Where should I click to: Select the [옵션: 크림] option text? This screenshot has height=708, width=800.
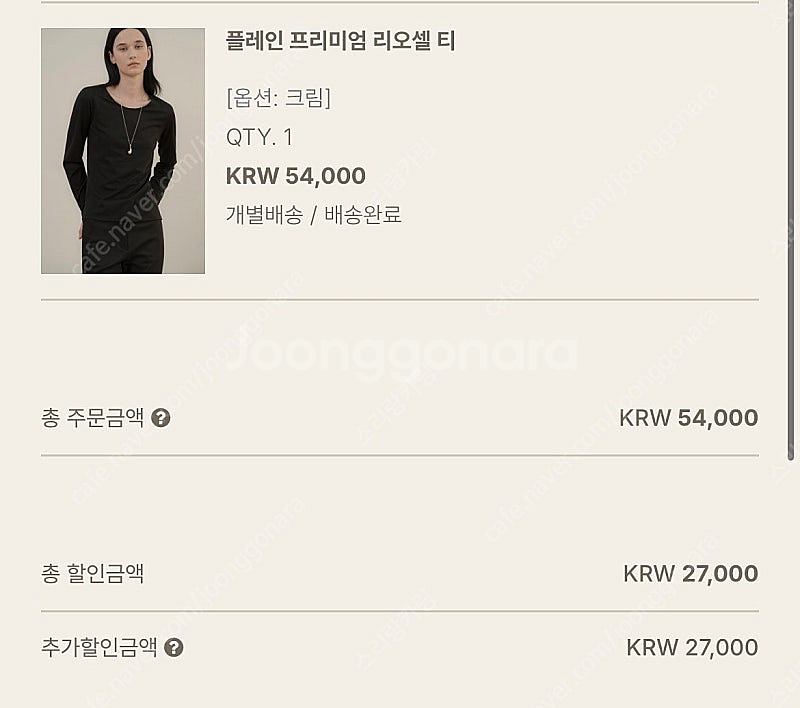279,98
